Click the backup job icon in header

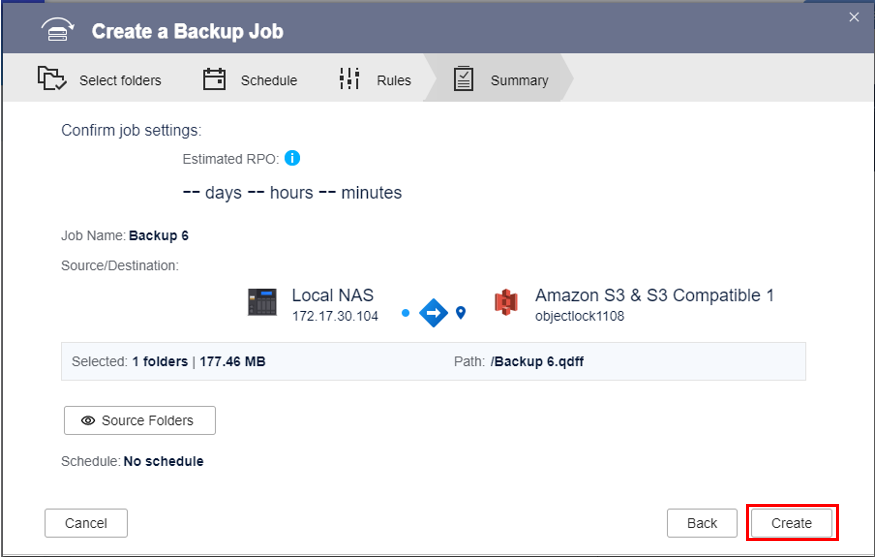point(58,31)
